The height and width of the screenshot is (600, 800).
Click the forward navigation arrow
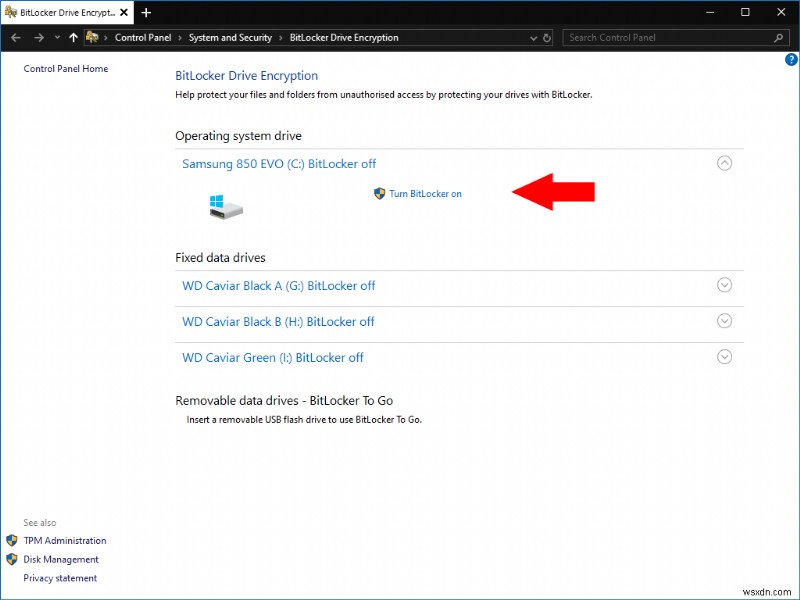[x=37, y=37]
